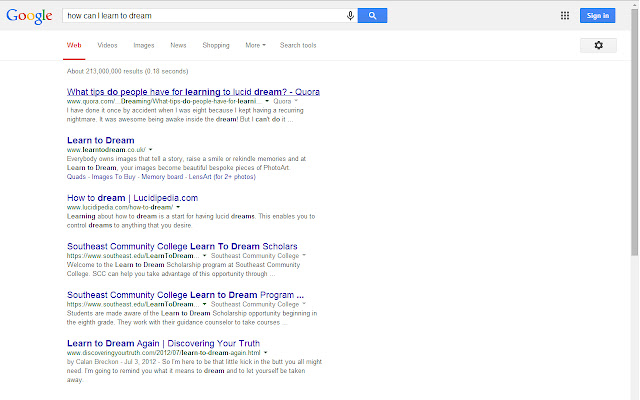
Task: Open the Google apps grid
Action: tap(564, 16)
